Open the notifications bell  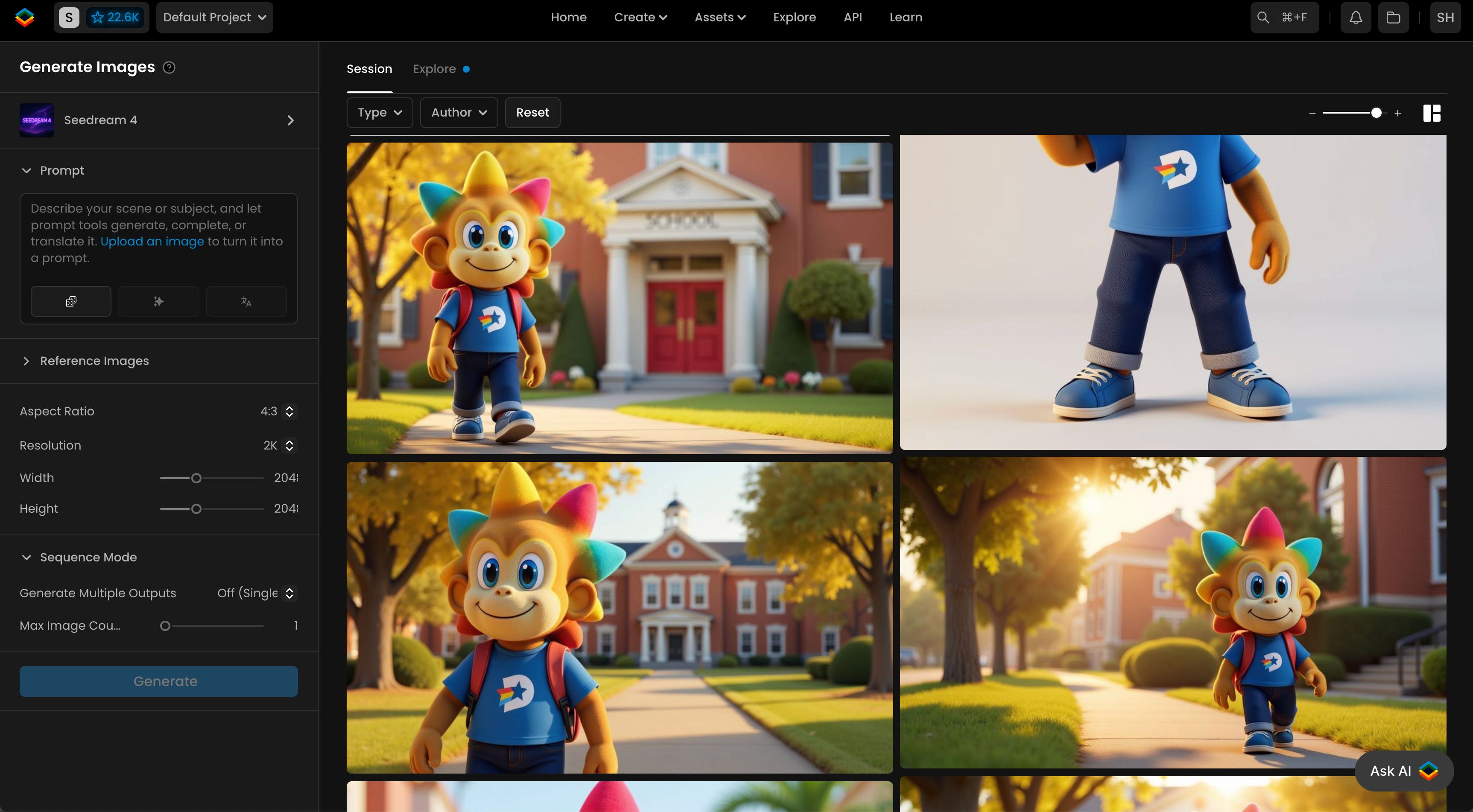1356,17
